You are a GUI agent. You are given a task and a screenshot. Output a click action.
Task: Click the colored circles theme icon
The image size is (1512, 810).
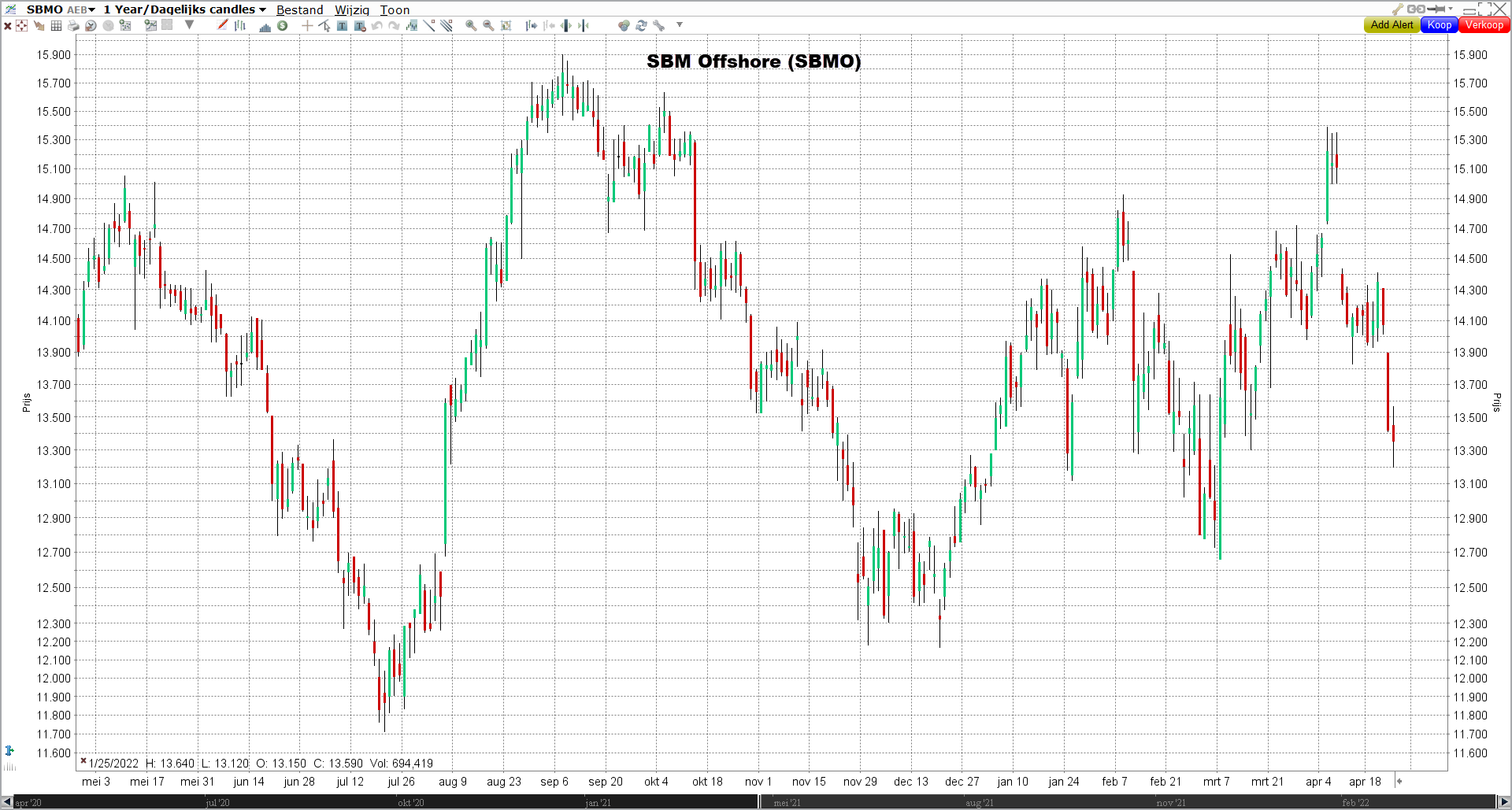(624, 26)
